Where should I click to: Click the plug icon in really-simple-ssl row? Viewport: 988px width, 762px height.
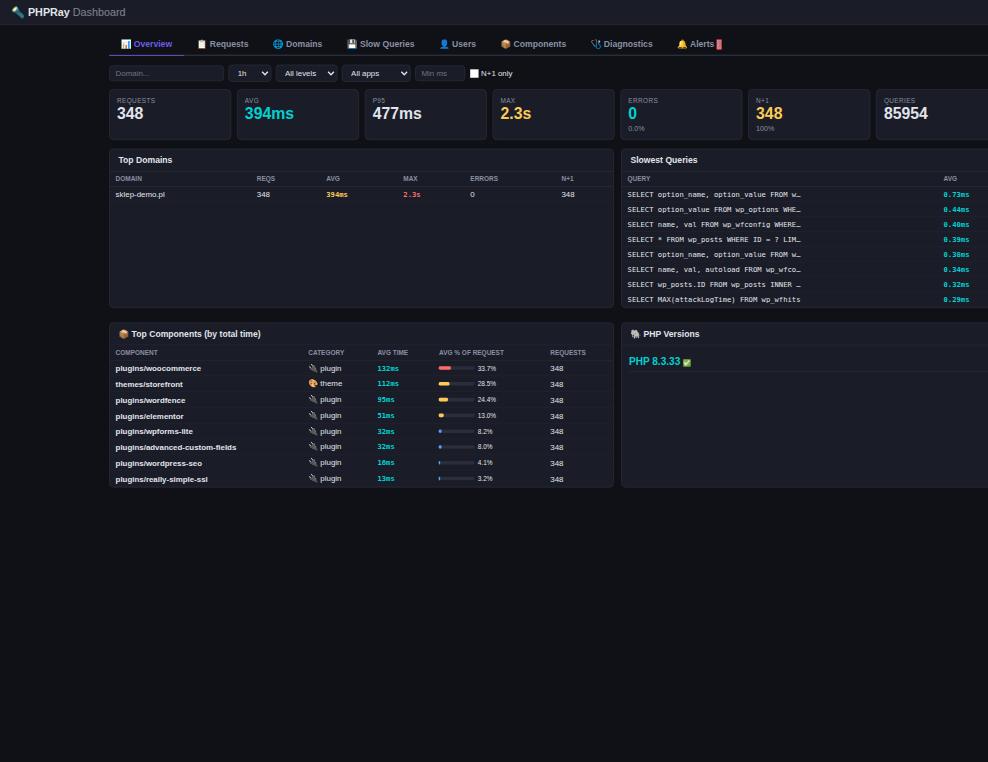(x=313, y=478)
